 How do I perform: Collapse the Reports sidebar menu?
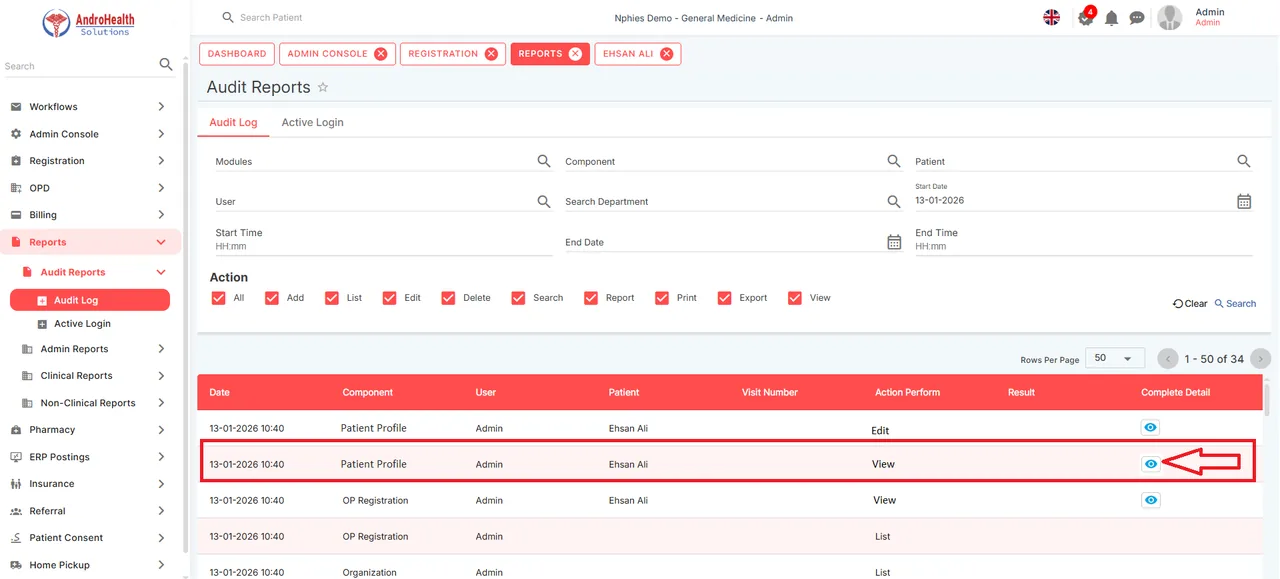coord(161,242)
